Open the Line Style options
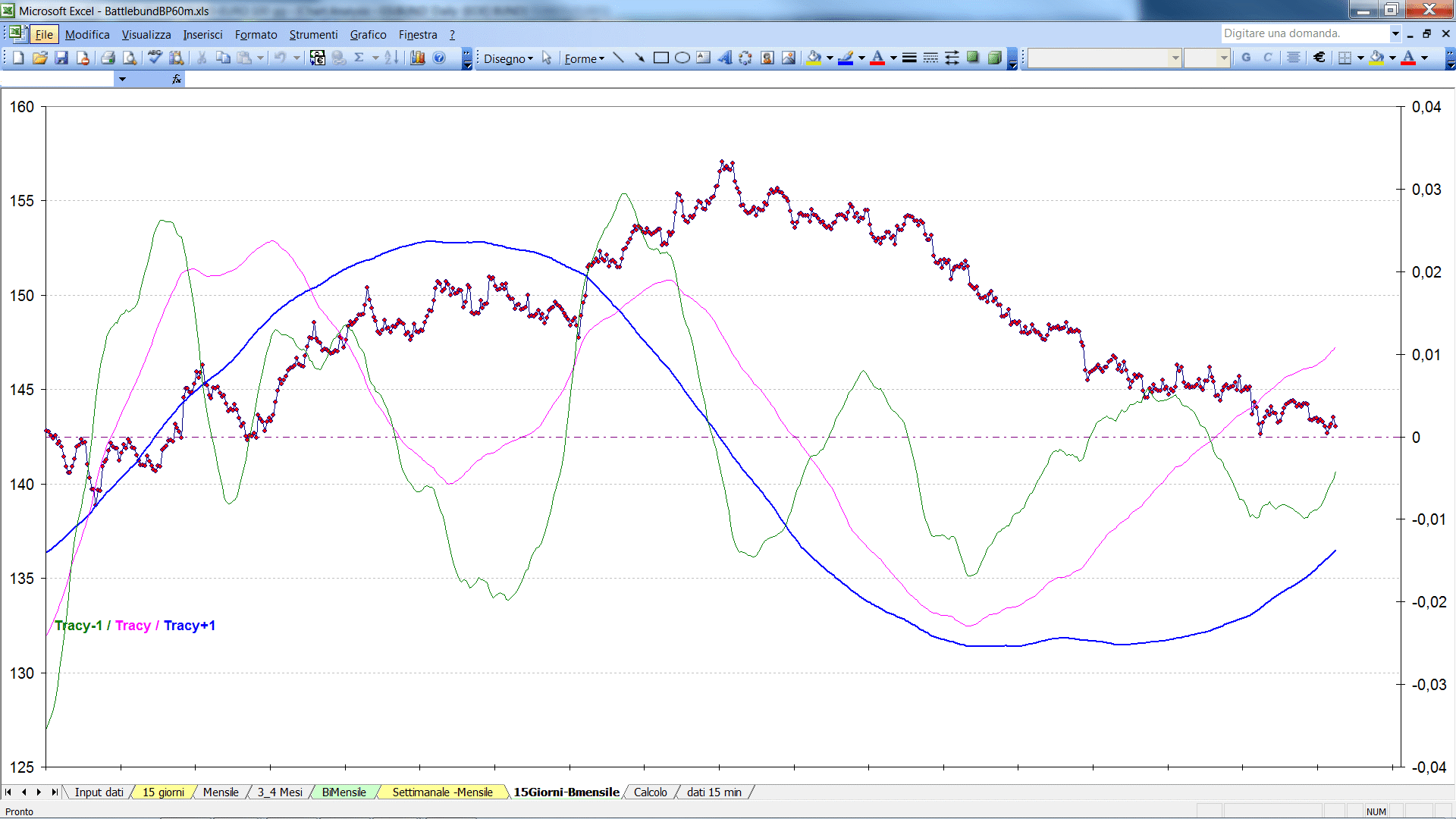Screen dimensions: 1456x819 coord(909,58)
